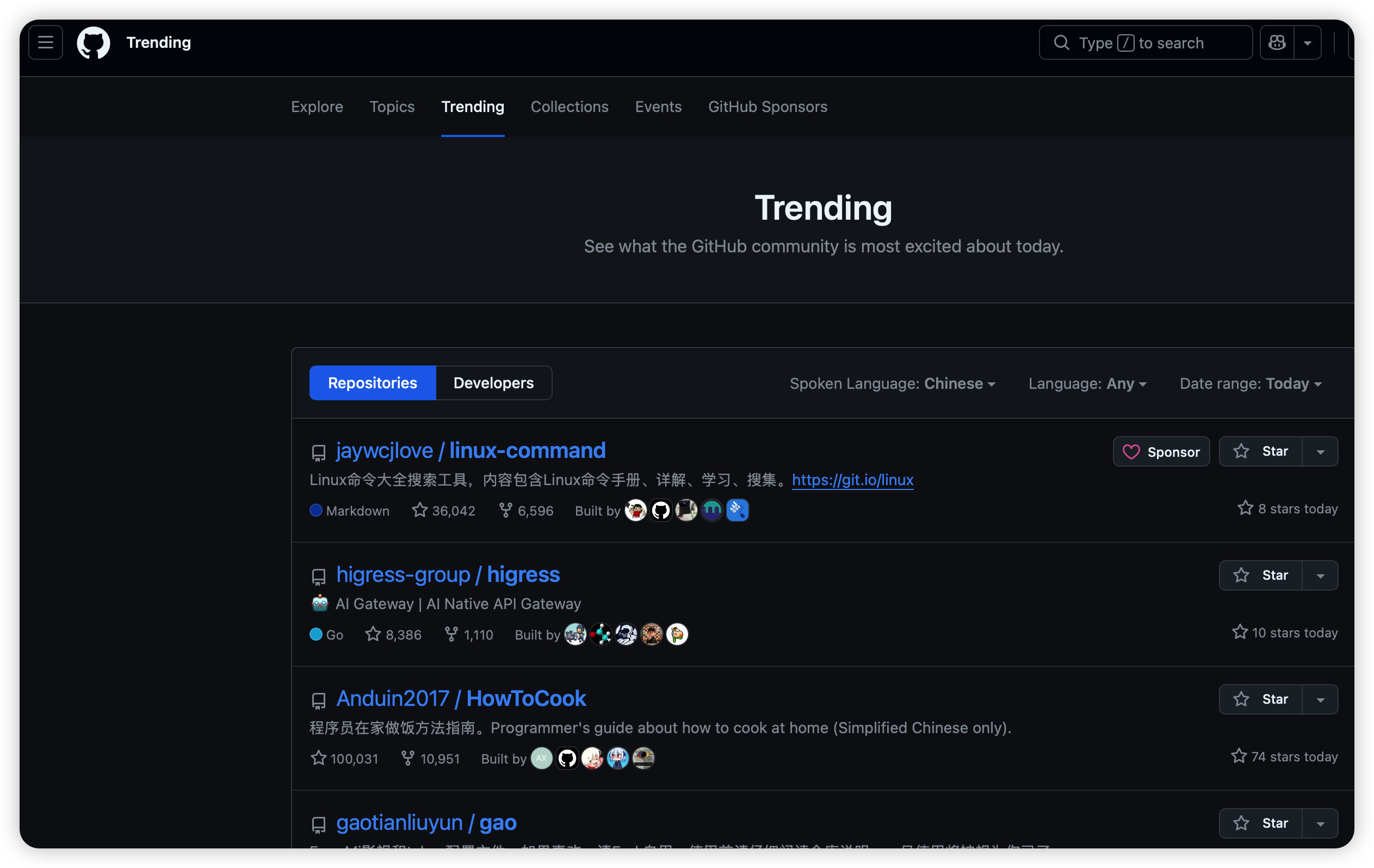Click the repo icon beside HowToCook

tap(318, 700)
